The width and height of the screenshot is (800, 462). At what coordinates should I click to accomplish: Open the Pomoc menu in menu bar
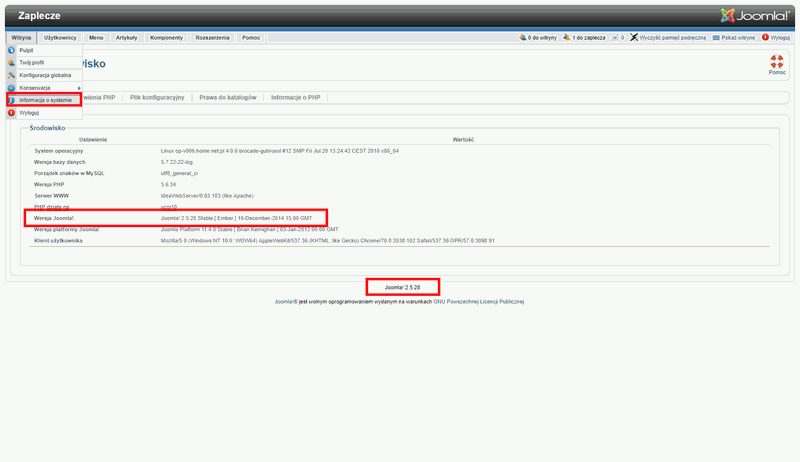click(x=251, y=38)
